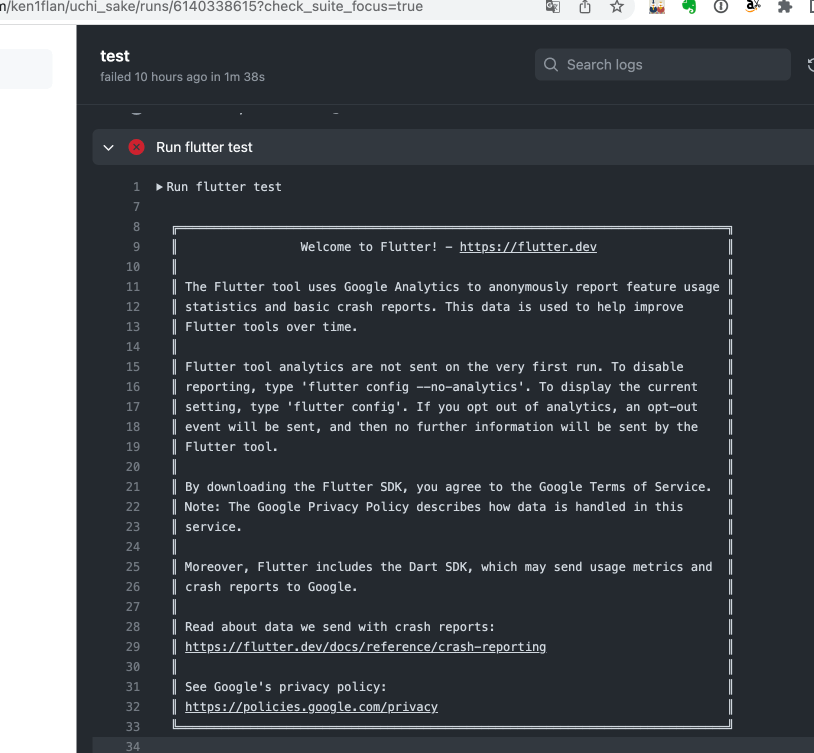Image resolution: width=814 pixels, height=753 pixels.
Task: Click 'failed 10 hours ago in 1m 38s' text
Action: (x=182, y=77)
